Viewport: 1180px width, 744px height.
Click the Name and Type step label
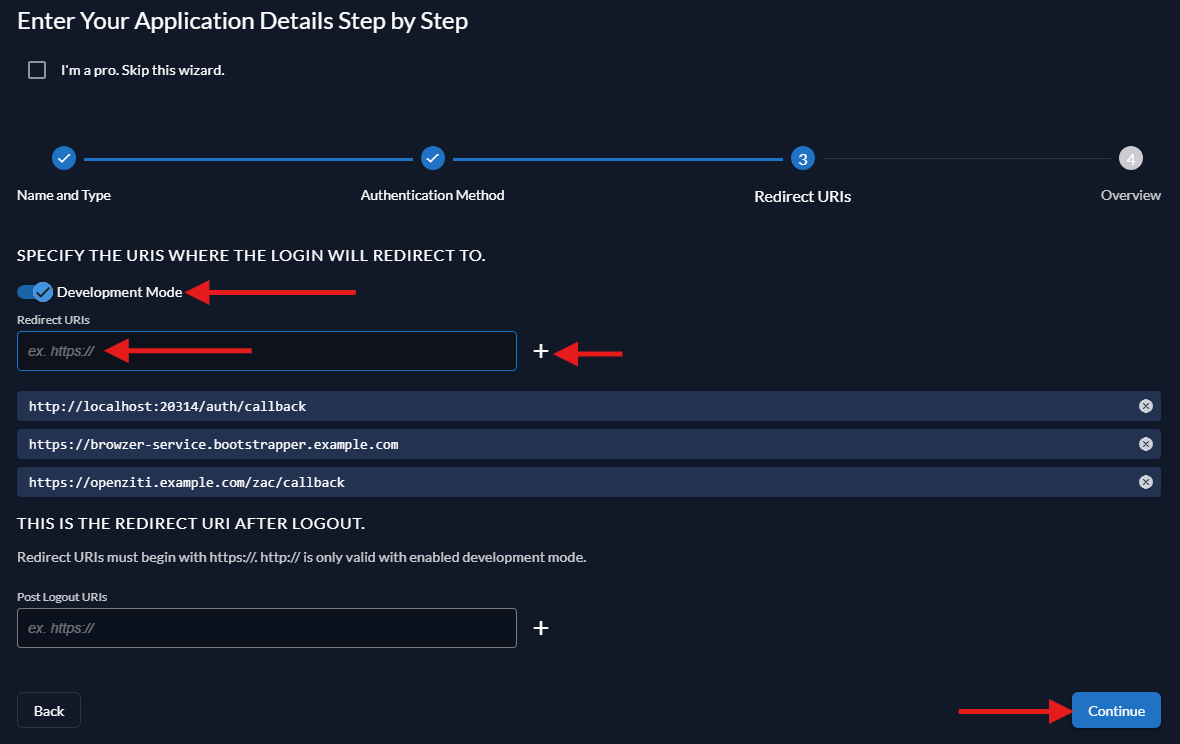[63, 195]
